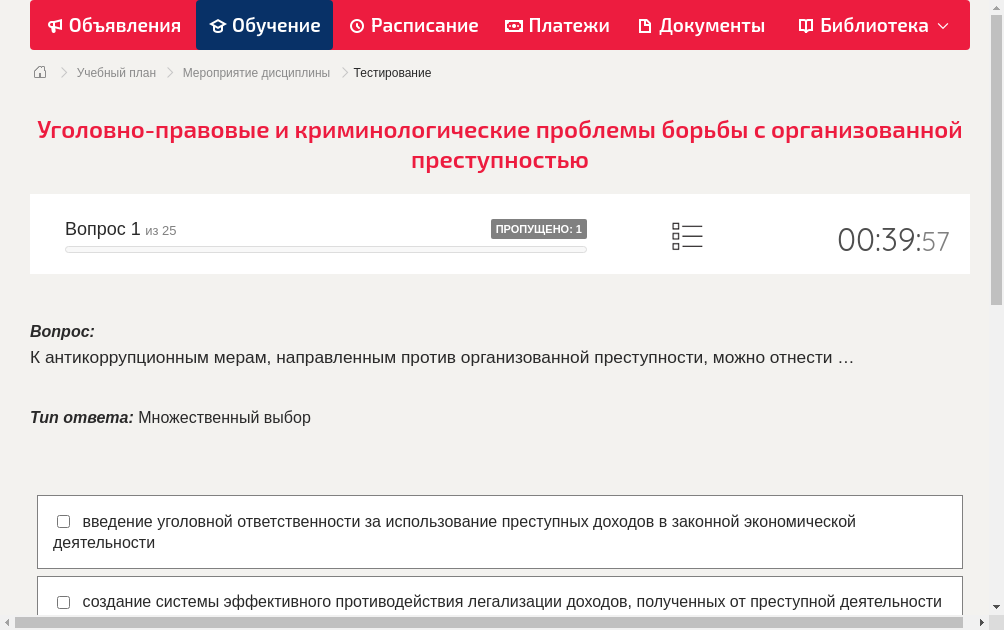Open the Учебный план breadcrumb link
Image resolution: width=1004 pixels, height=630 pixels.
[115, 72]
